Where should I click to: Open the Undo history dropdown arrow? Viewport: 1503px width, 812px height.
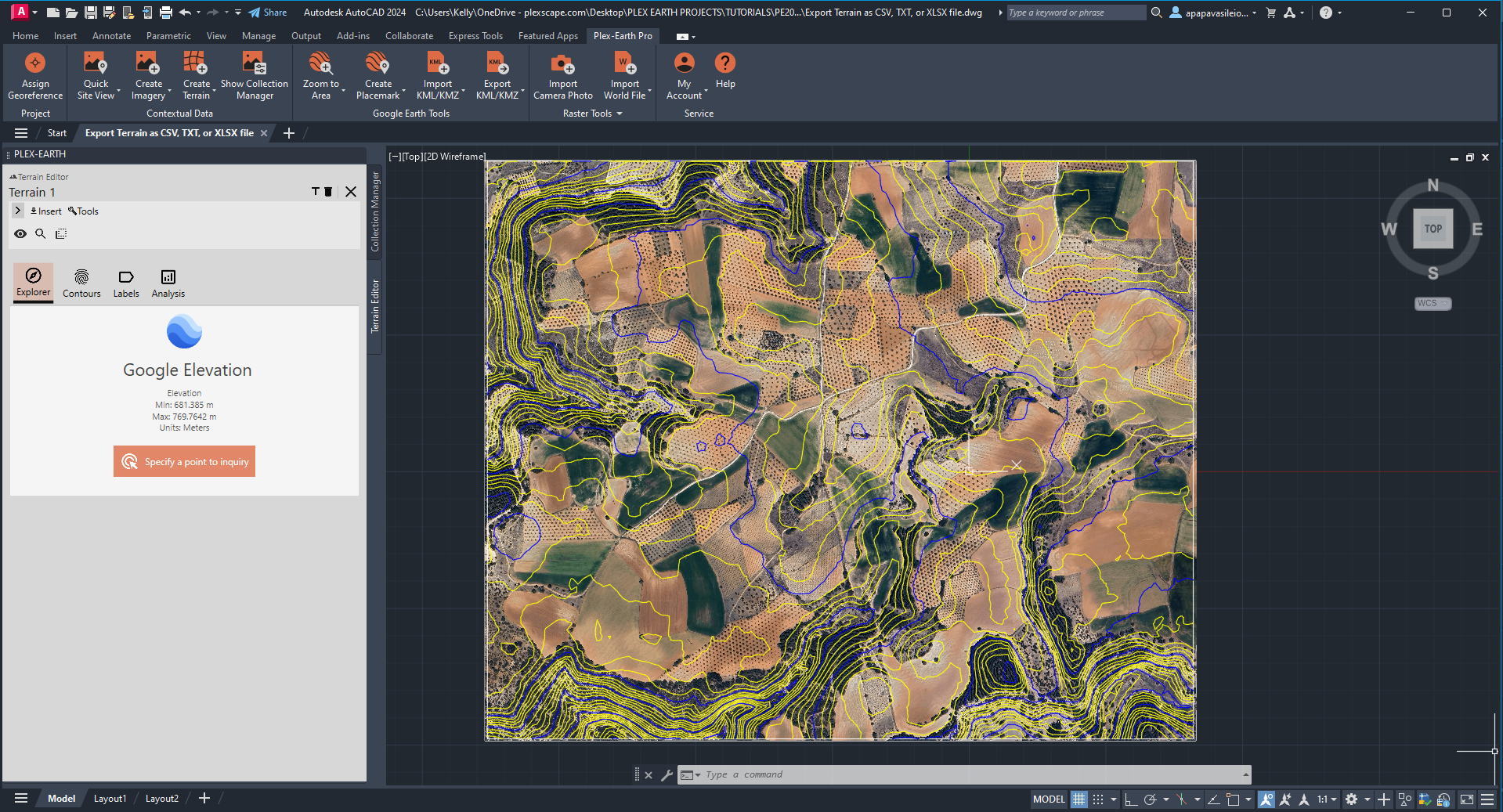(x=198, y=13)
